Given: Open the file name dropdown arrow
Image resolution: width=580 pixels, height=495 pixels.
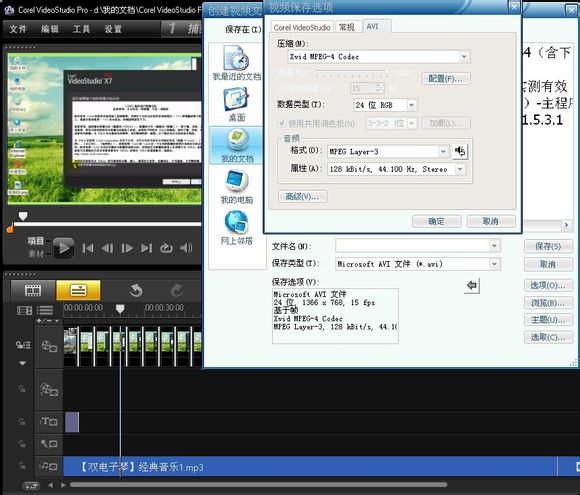Looking at the screenshot, I should (494, 246).
